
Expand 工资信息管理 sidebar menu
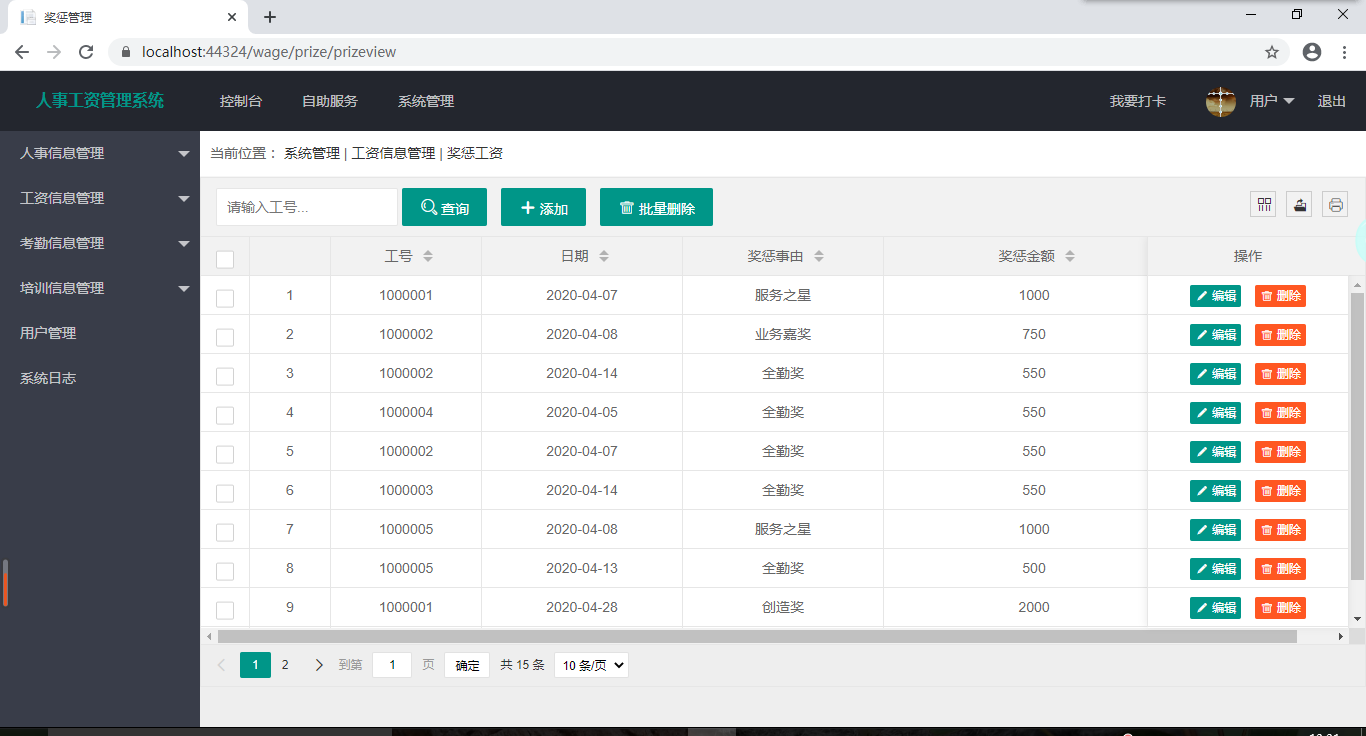click(100, 198)
